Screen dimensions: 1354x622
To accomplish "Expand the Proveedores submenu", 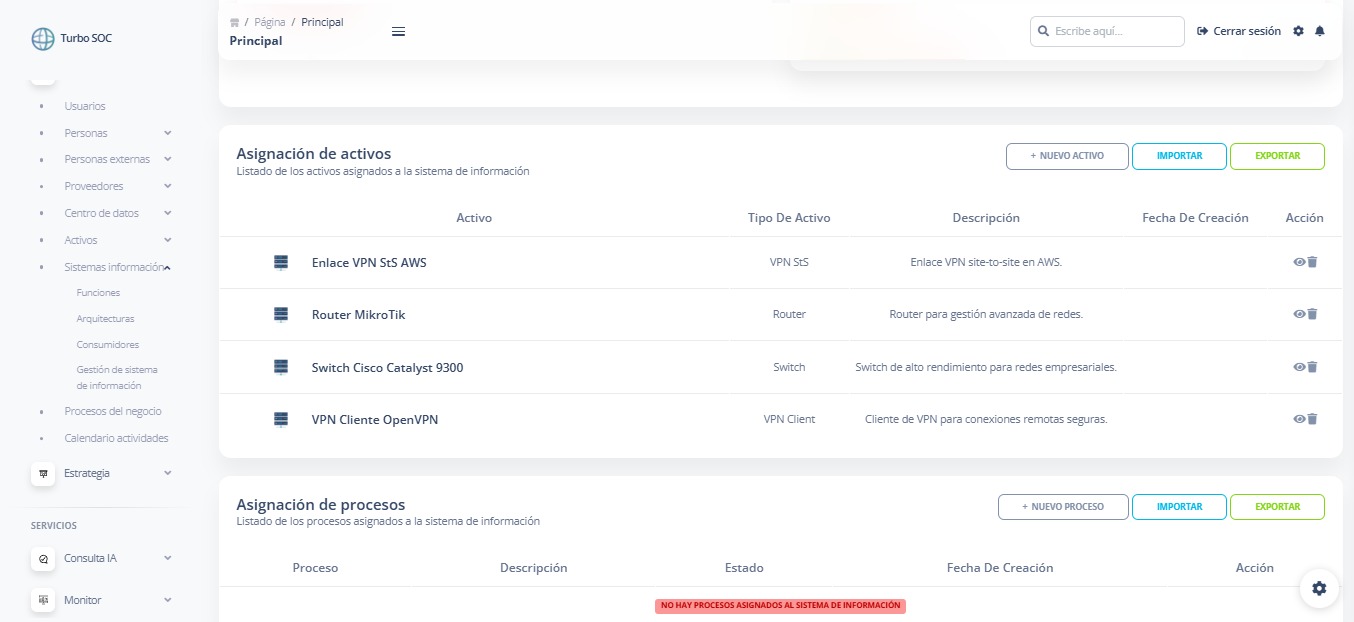I will (168, 186).
